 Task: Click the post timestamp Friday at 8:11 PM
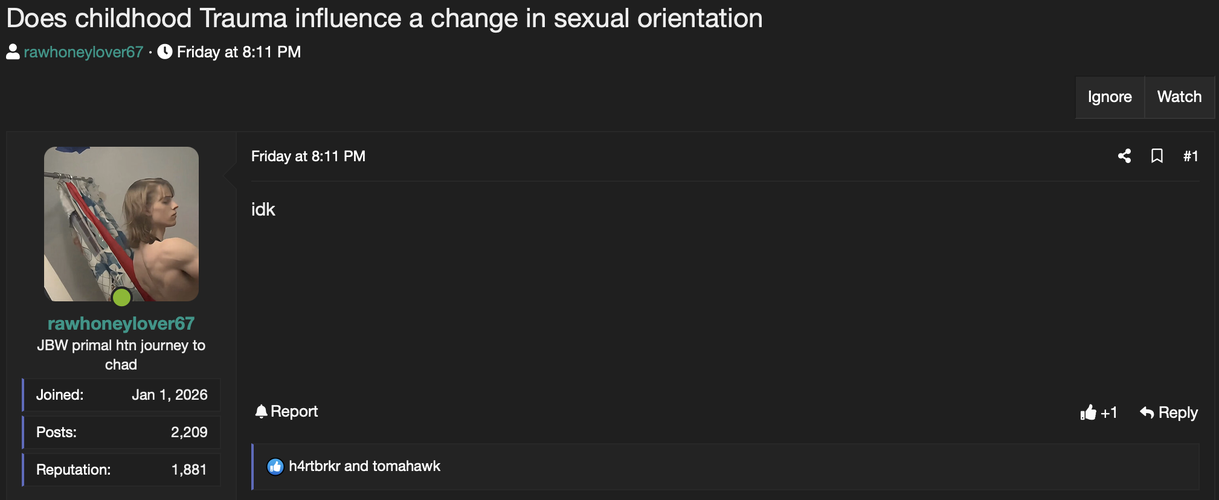coord(308,156)
